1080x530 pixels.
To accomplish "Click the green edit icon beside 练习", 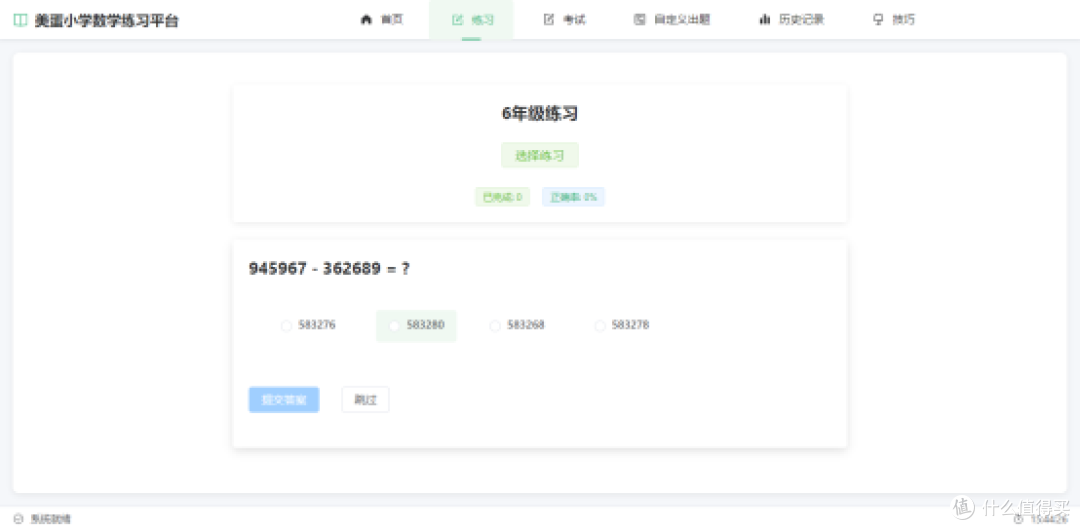I will tap(457, 19).
